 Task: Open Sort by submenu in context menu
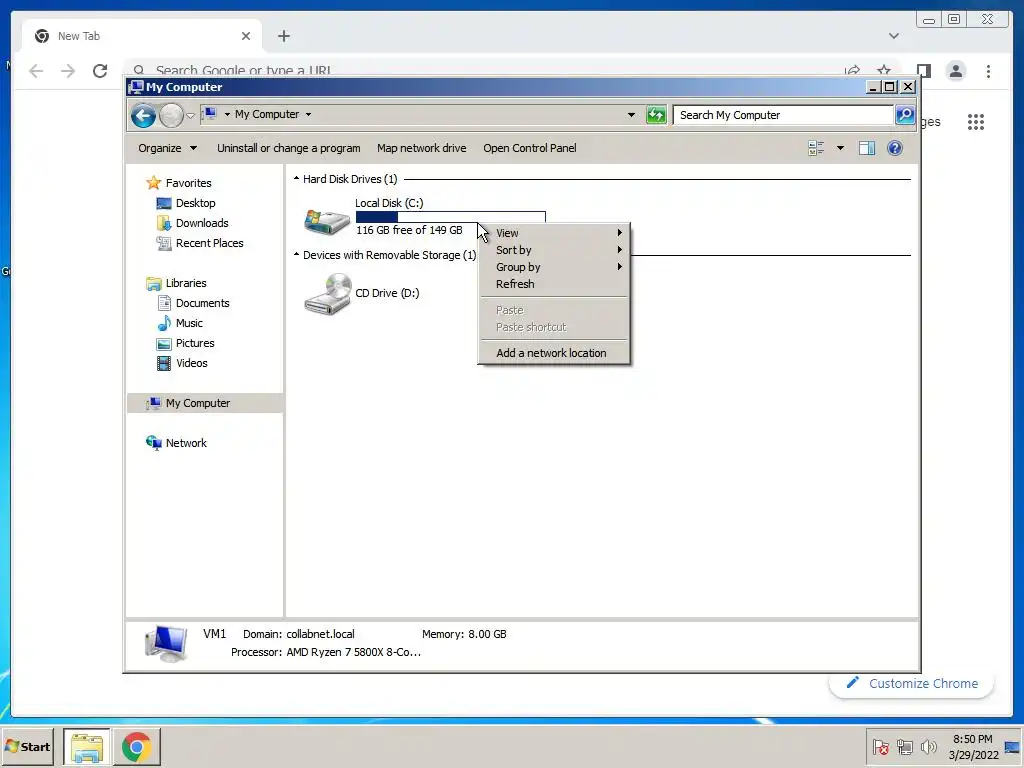[x=554, y=250]
